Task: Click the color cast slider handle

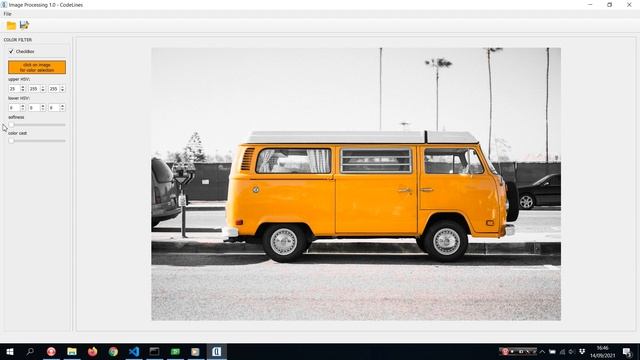Action: [11, 140]
